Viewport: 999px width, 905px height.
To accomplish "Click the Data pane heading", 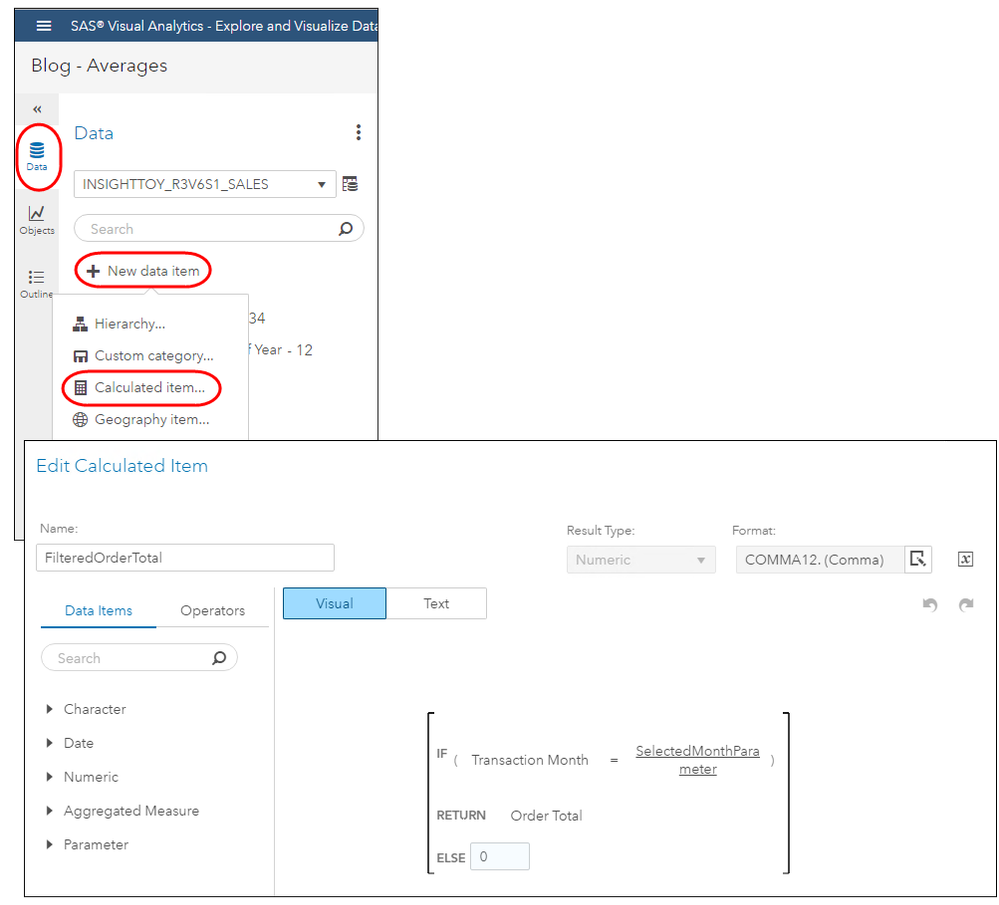I will pos(94,133).
